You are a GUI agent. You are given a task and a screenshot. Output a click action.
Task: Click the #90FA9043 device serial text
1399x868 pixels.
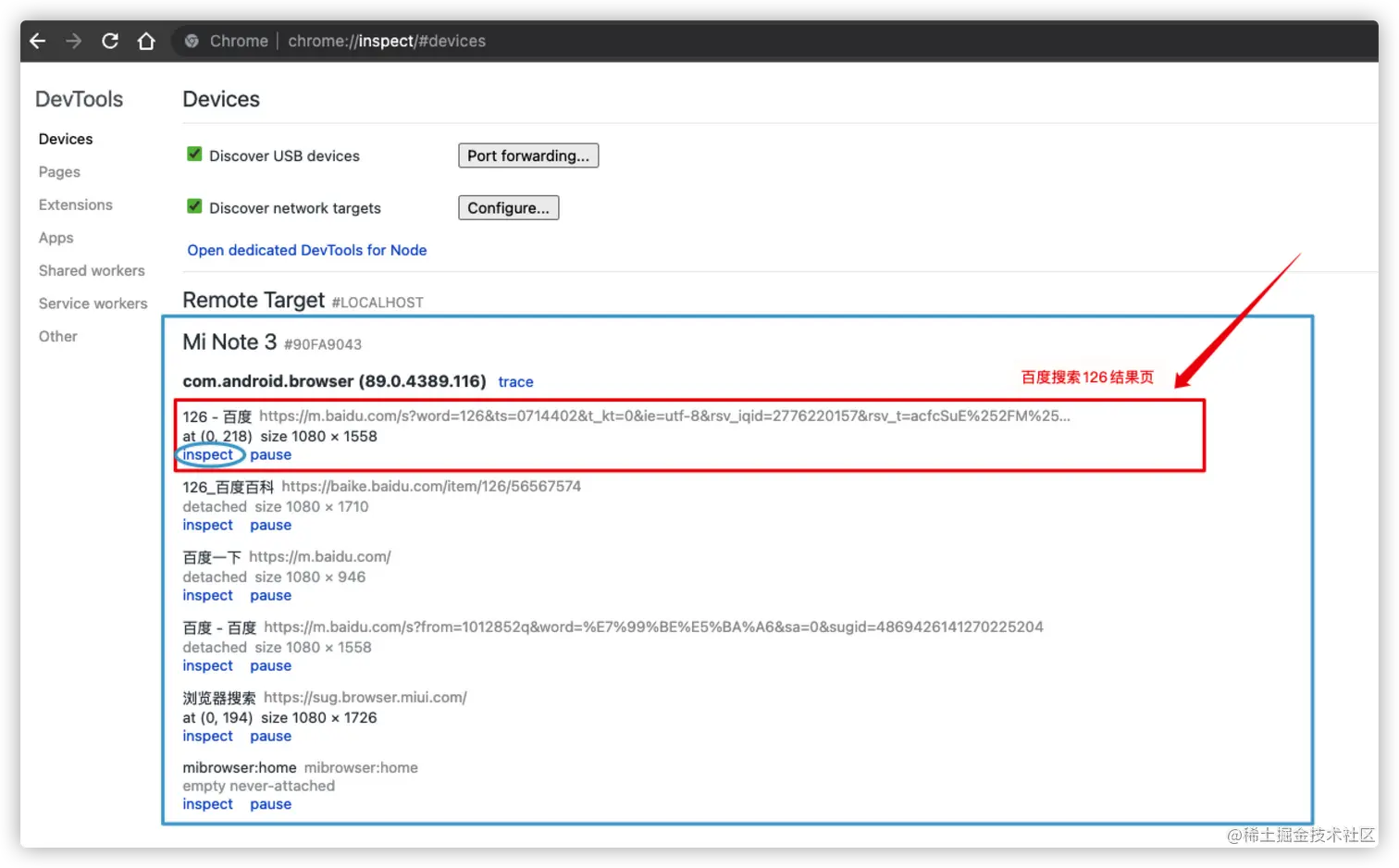pyautogui.click(x=323, y=344)
